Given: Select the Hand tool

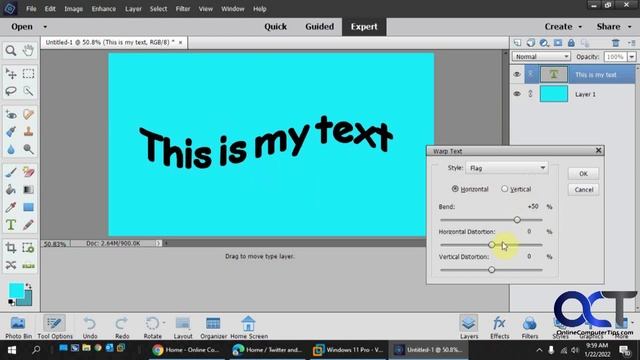Looking at the screenshot, I should point(28,51).
